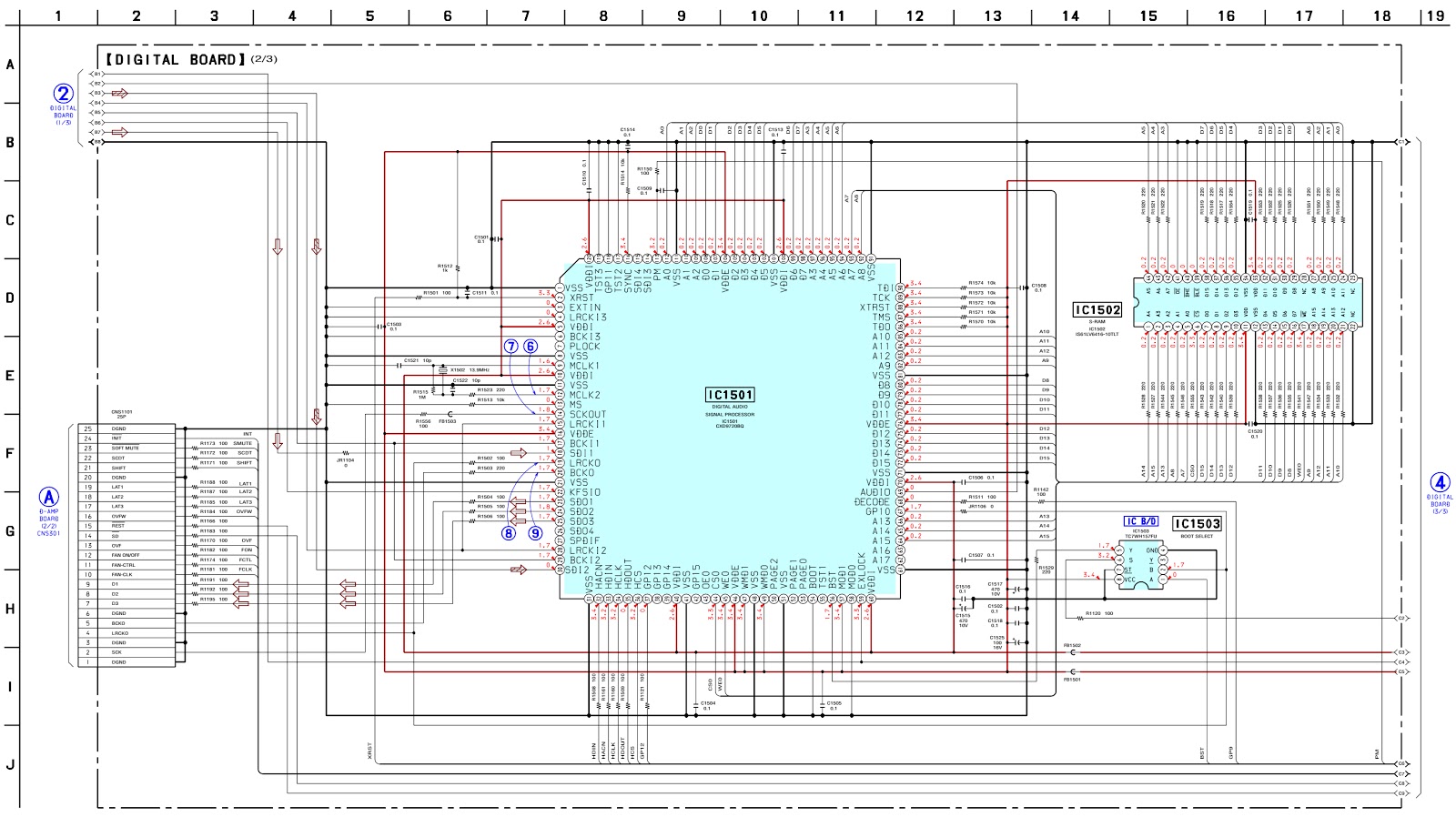
Task: Click the C2 off-page connector at right edge
Action: click(x=1402, y=619)
